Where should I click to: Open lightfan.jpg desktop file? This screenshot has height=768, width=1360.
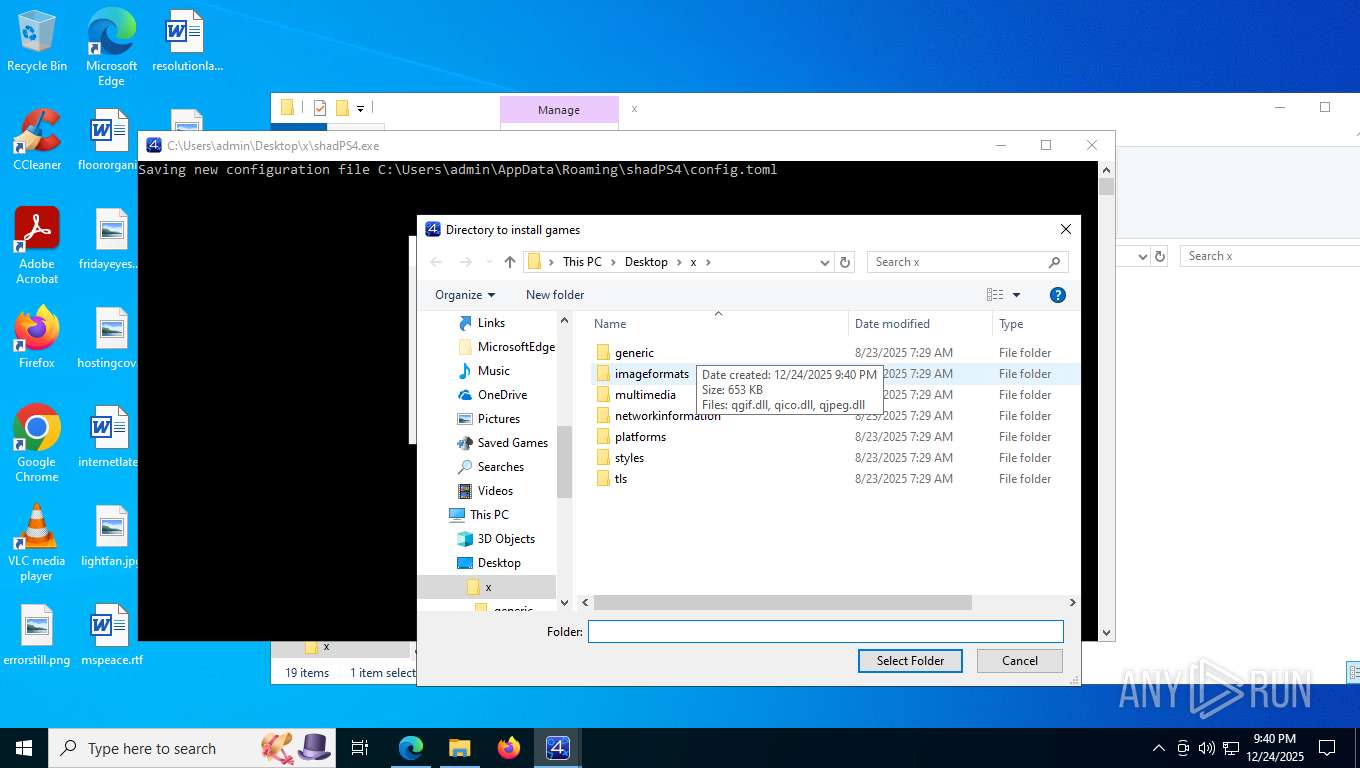pyautogui.click(x=111, y=537)
